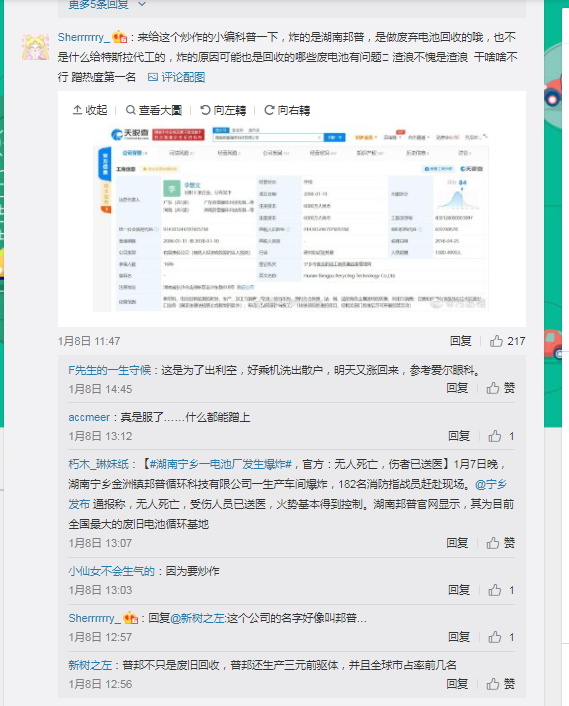The image size is (569, 706).
Task: Like 新树之左's reply at 12:56
Action: 501,684
